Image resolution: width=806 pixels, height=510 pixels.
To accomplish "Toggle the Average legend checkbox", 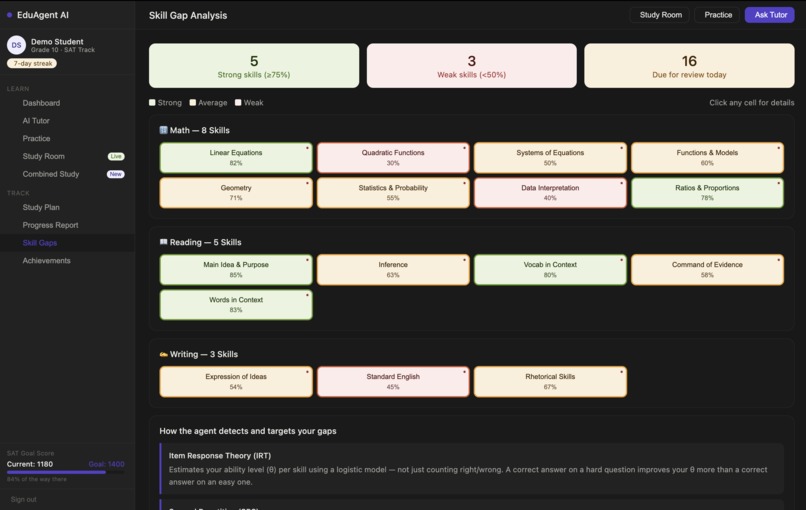I will (193, 102).
